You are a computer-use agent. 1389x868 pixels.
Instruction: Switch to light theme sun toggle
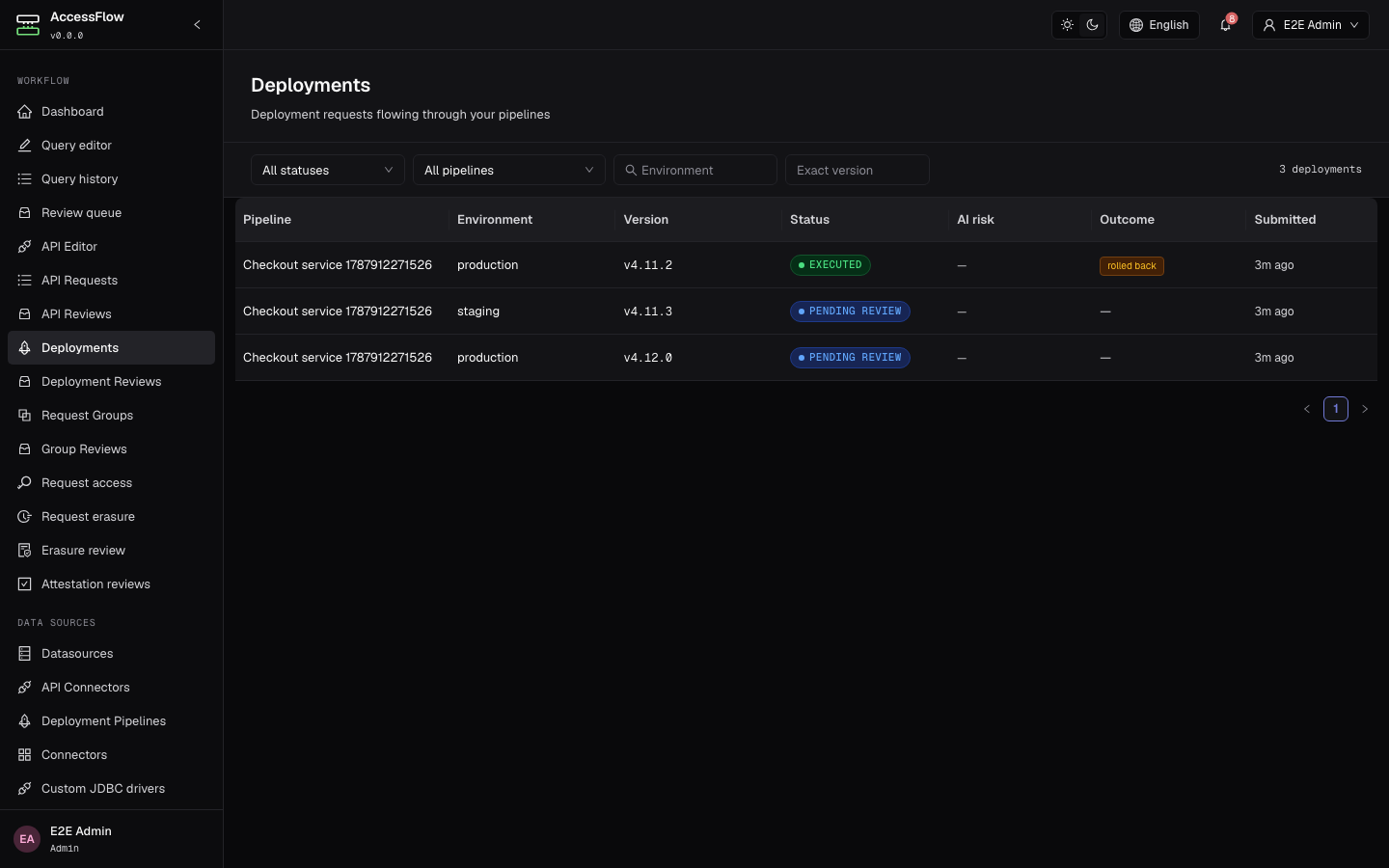pyautogui.click(x=1067, y=25)
